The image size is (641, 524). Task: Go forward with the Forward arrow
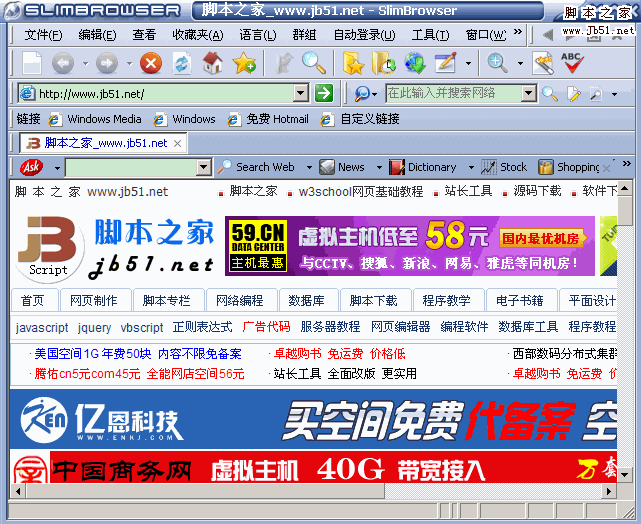click(107, 63)
